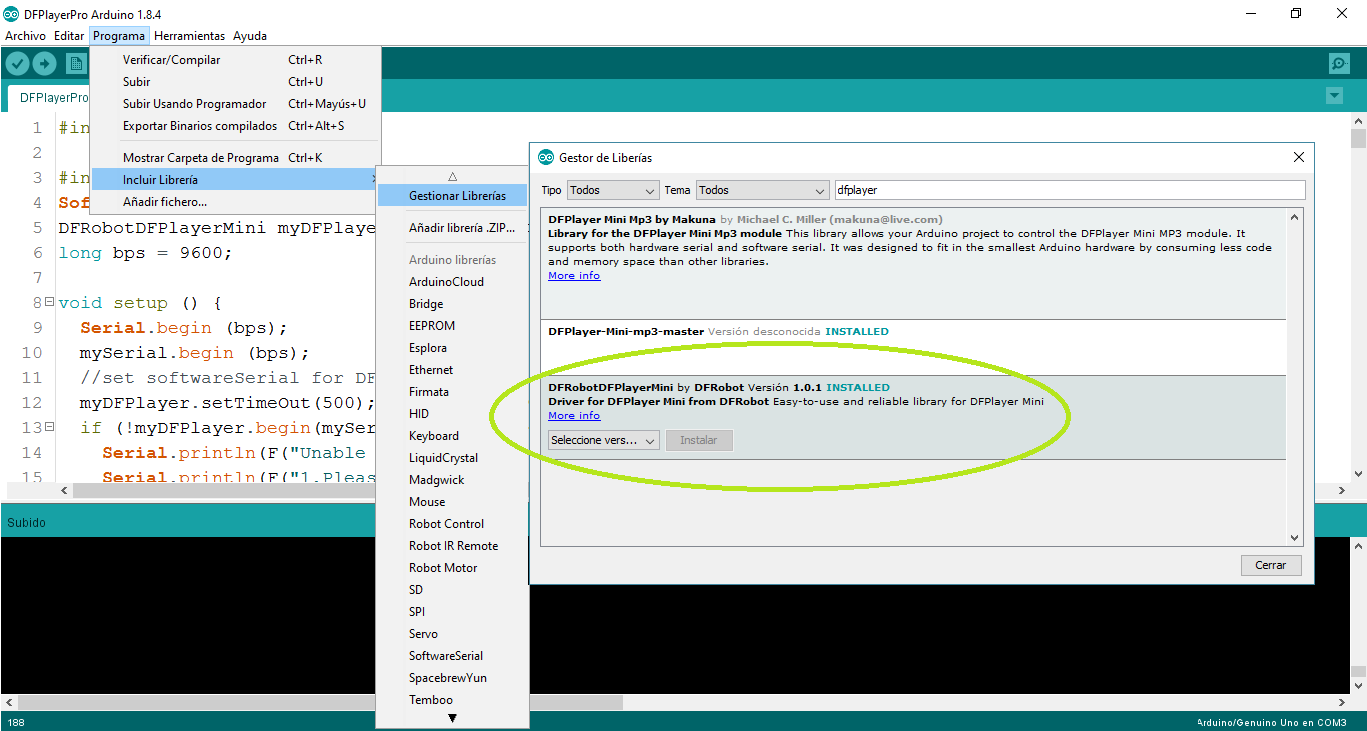The height and width of the screenshot is (731, 1367).
Task: Select Exportar Binarios compilados
Action: point(235,126)
